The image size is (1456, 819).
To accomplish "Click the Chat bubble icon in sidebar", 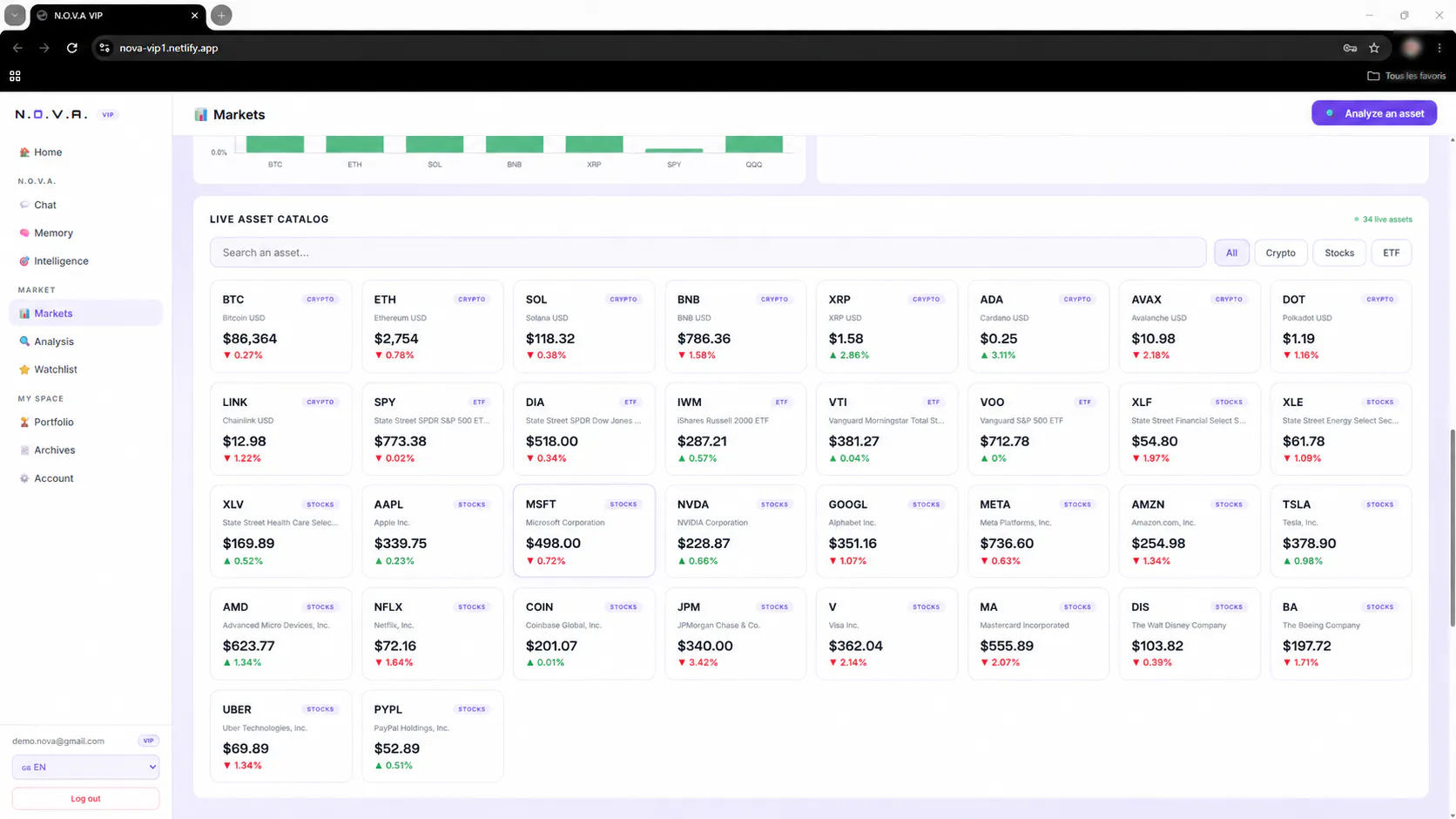I will (x=24, y=206).
